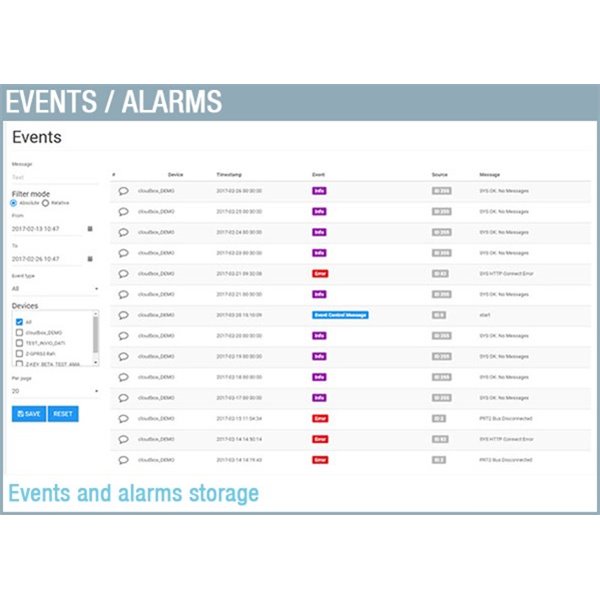Click comment icon of the Event Control Message row
The height and width of the screenshot is (600, 600).
click(x=123, y=315)
